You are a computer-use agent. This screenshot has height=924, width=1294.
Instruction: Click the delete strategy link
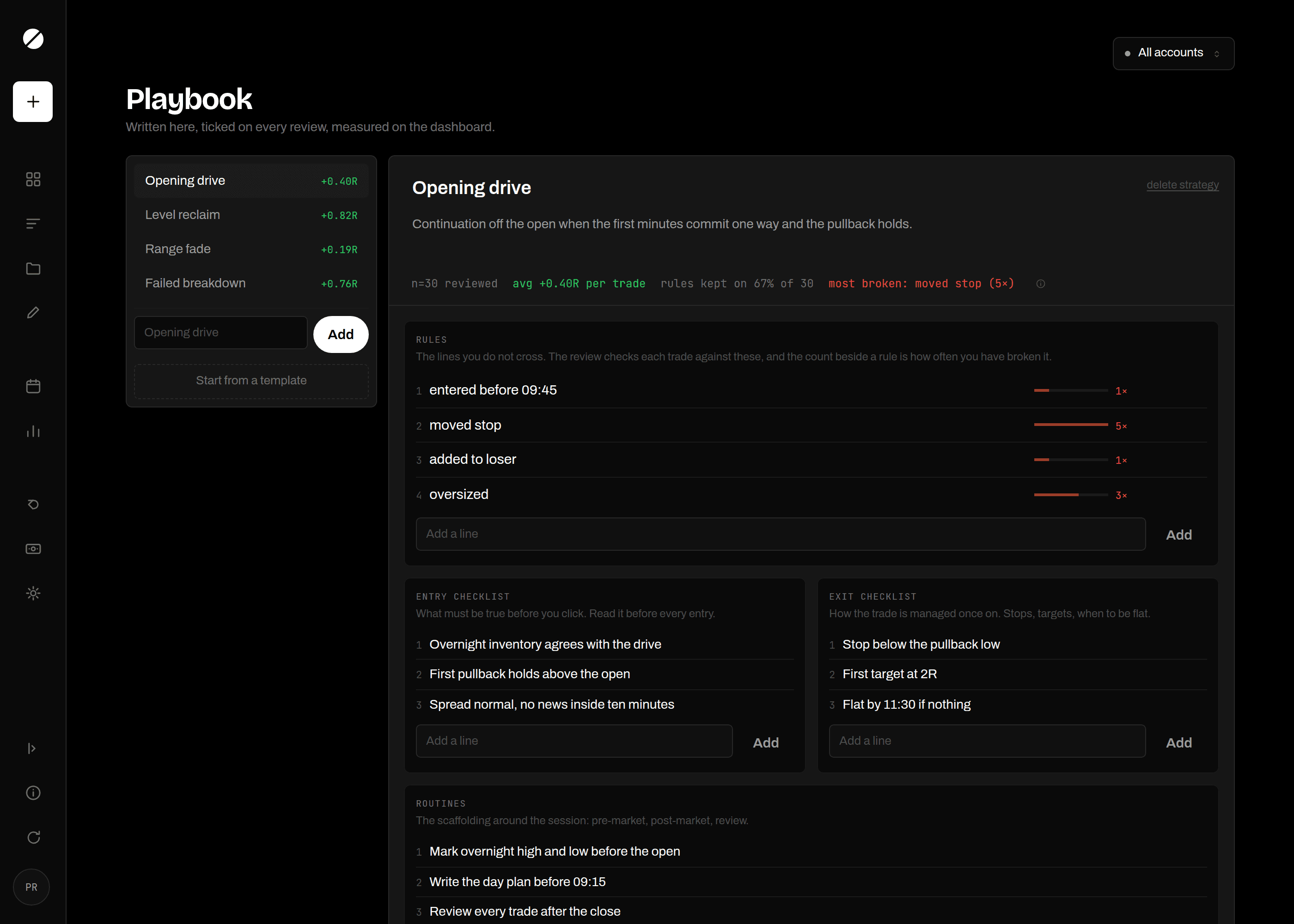pos(1183,185)
